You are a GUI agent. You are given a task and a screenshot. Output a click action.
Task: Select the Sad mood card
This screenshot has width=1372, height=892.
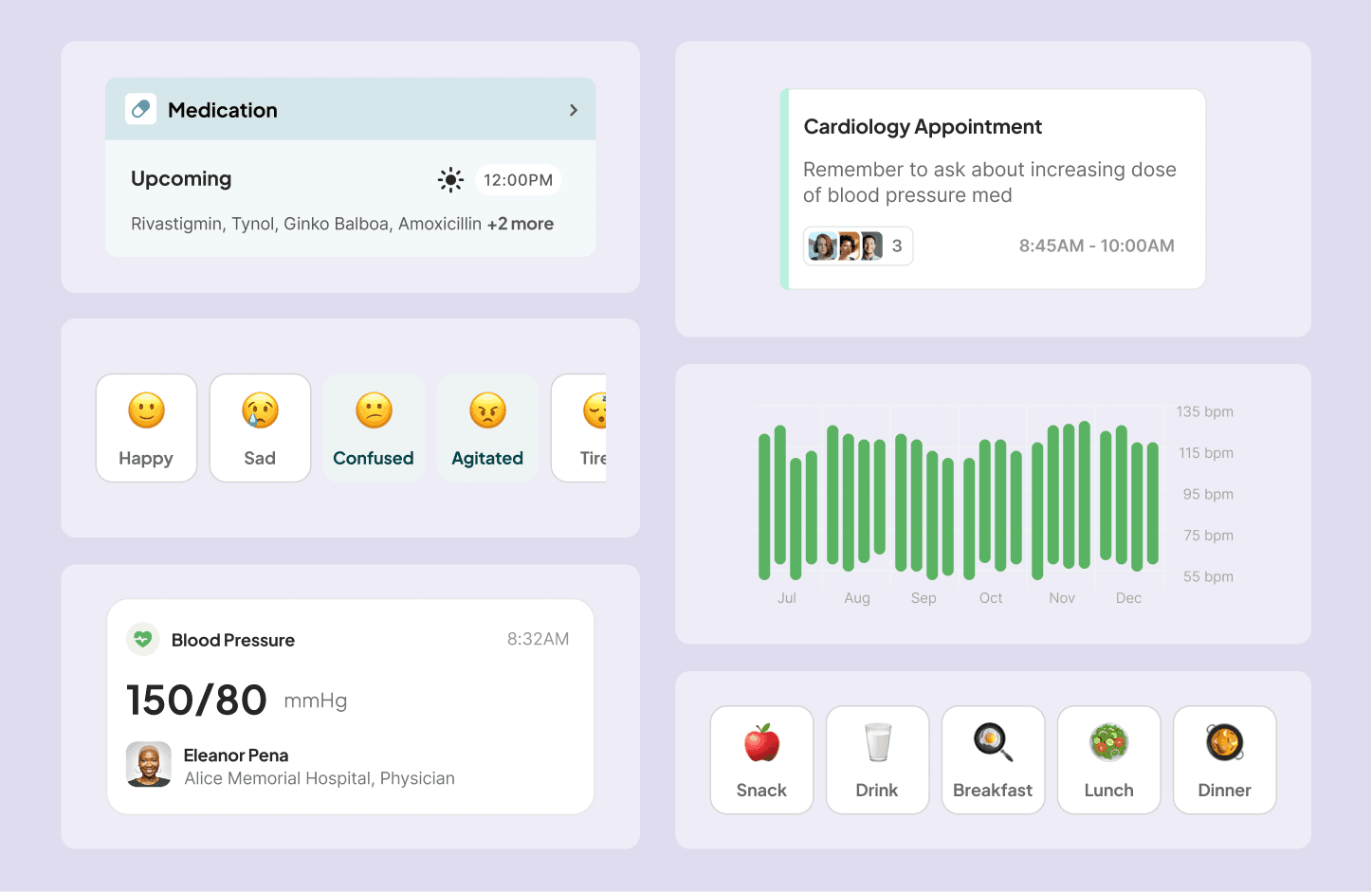point(260,428)
